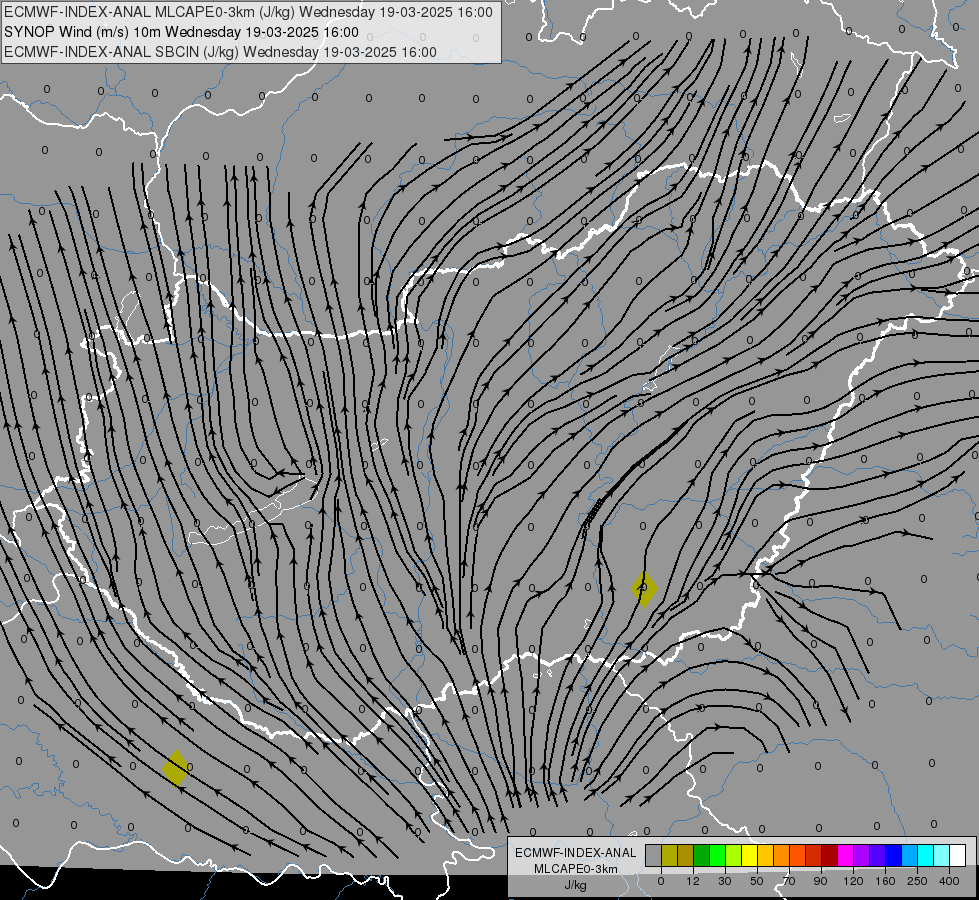Click the legend tick label 120

[854, 881]
